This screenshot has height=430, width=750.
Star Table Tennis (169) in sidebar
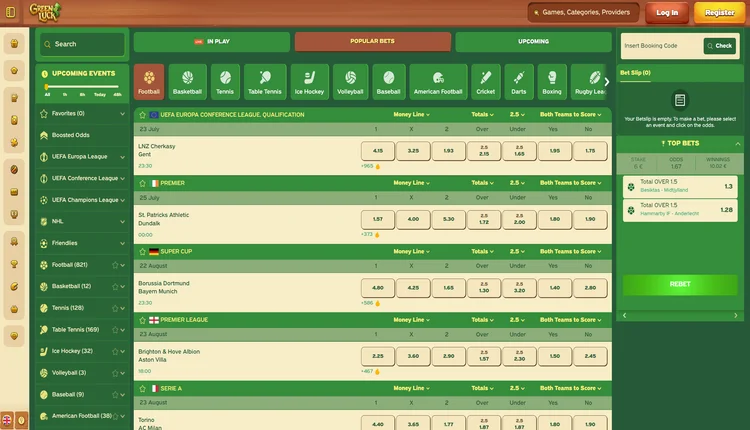tap(115, 330)
